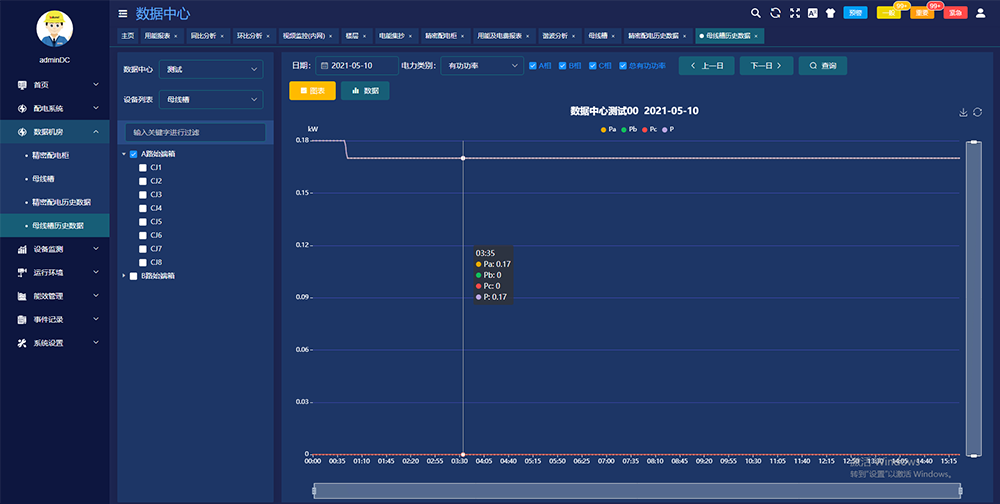The image size is (1000, 504).
Task: Uncheck the A相 checkbox
Action: 533,66
